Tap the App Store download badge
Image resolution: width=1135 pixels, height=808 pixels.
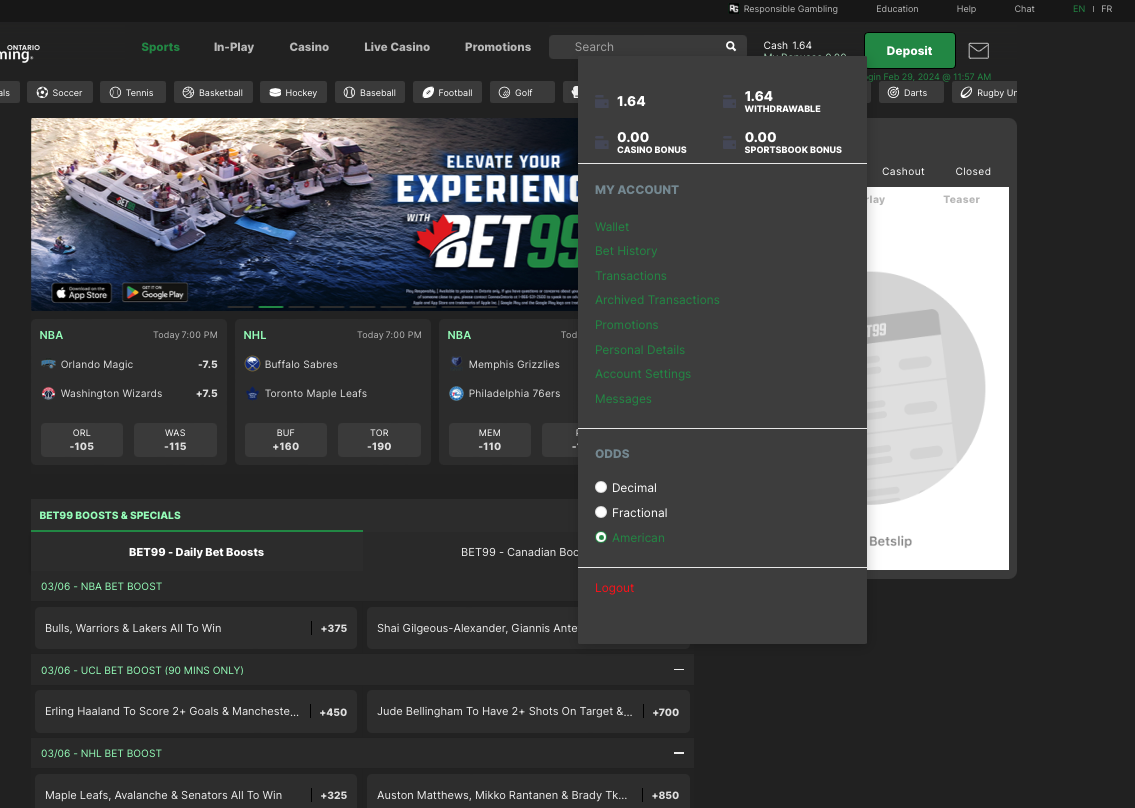coord(82,293)
